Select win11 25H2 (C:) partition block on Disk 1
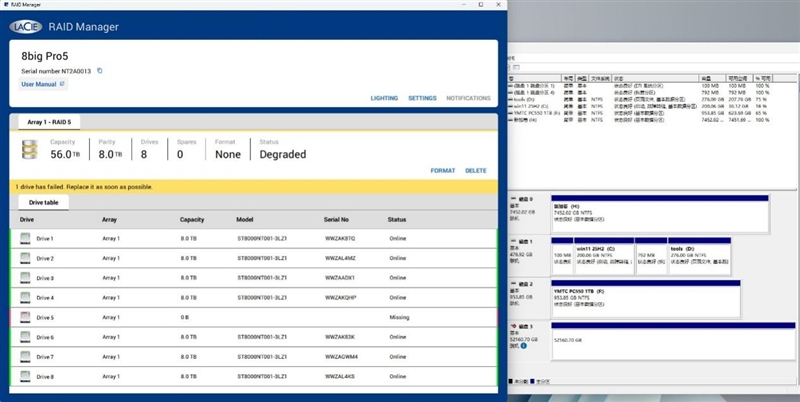This screenshot has height=402, width=800. pyautogui.click(x=604, y=256)
